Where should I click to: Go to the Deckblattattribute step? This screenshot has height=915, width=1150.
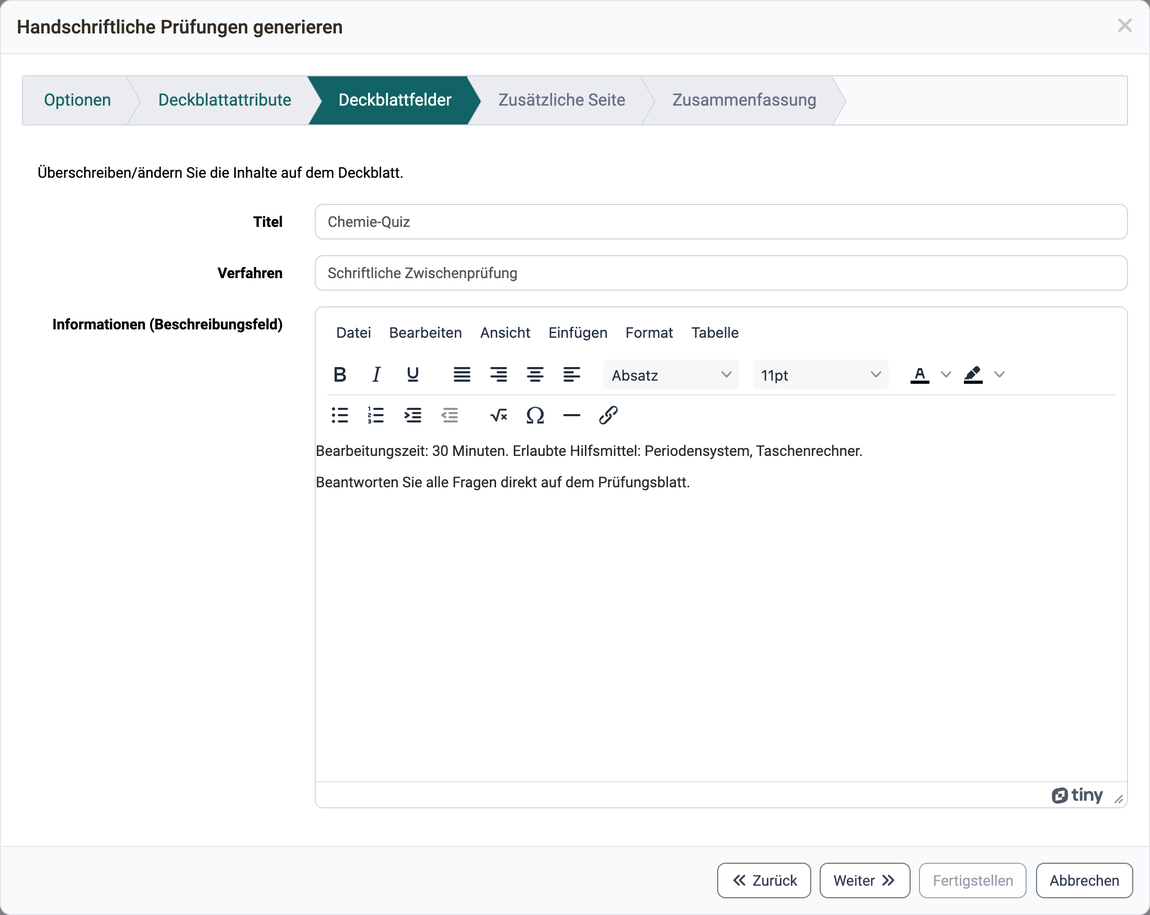click(x=224, y=100)
